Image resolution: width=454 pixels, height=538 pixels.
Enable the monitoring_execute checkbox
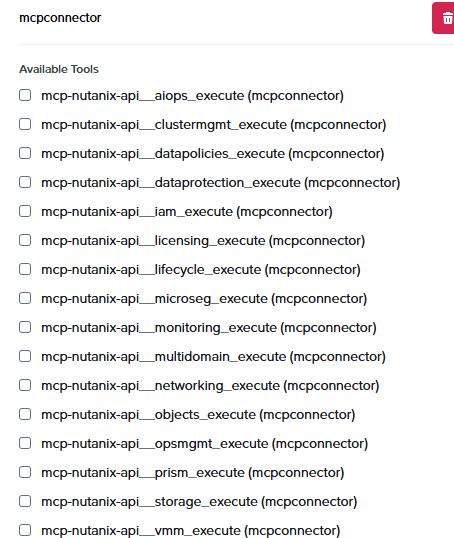click(25, 327)
